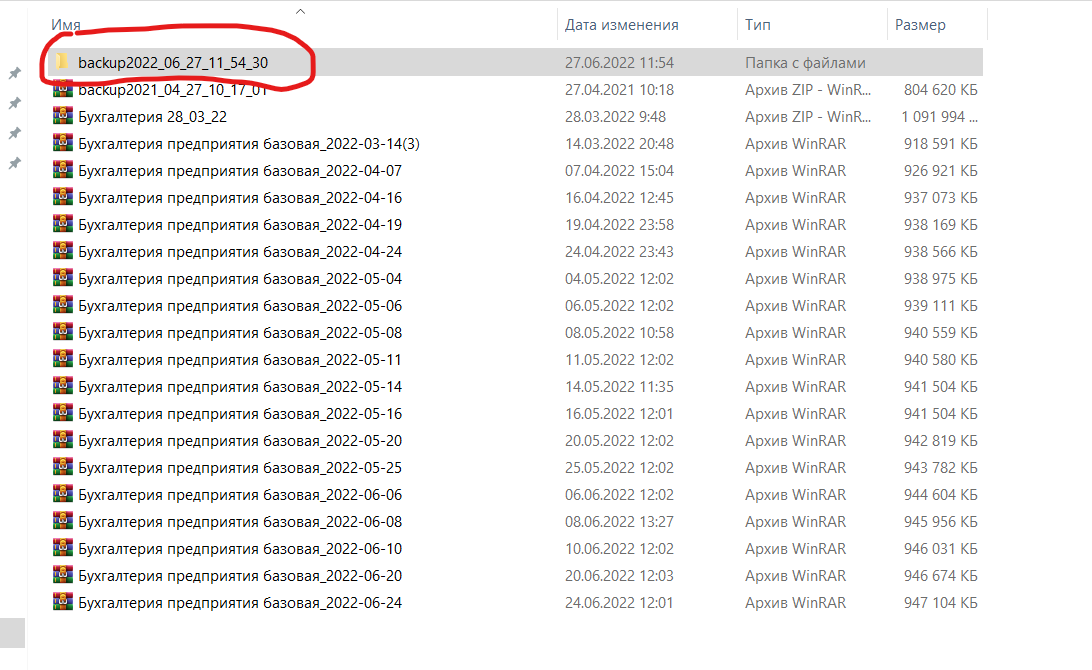Viewport: 1092px width, 670px height.
Task: Select file Бухгалтерия предприятия базовая_2022-05-11
Action: point(239,360)
